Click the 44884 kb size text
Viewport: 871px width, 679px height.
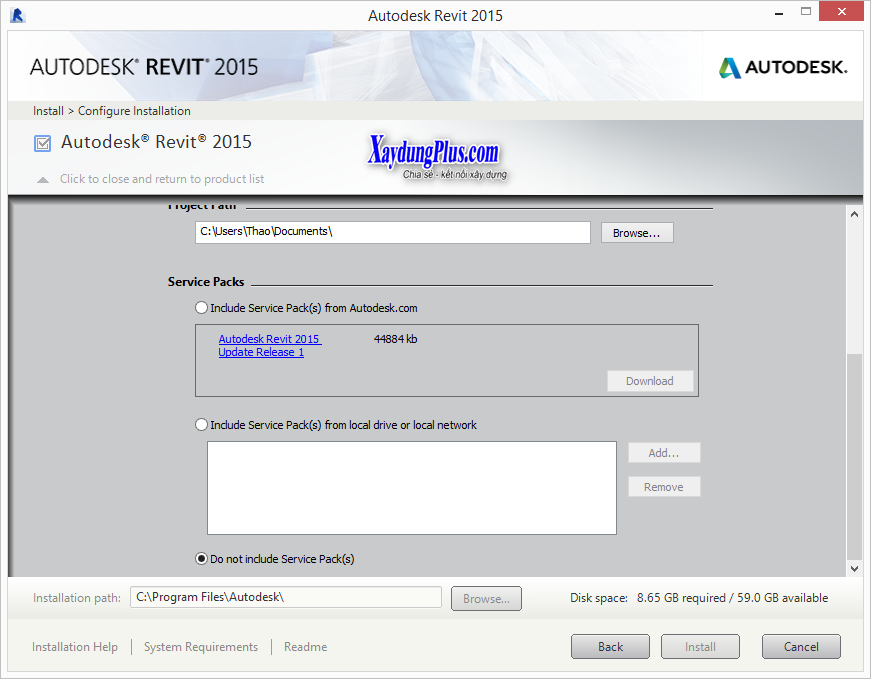coord(396,339)
